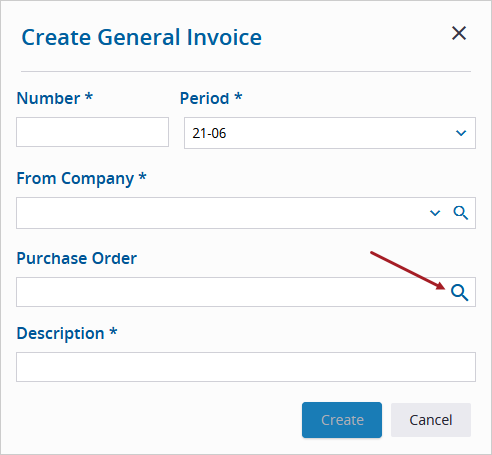Expand the Period dropdown chevron
Screen dimensions: 492x455
click(x=461, y=133)
